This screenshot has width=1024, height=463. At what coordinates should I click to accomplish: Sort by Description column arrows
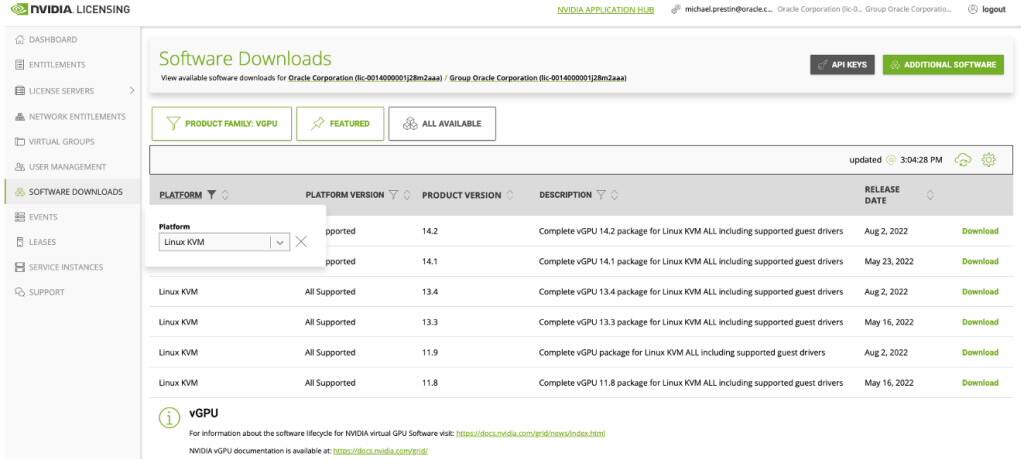615,195
